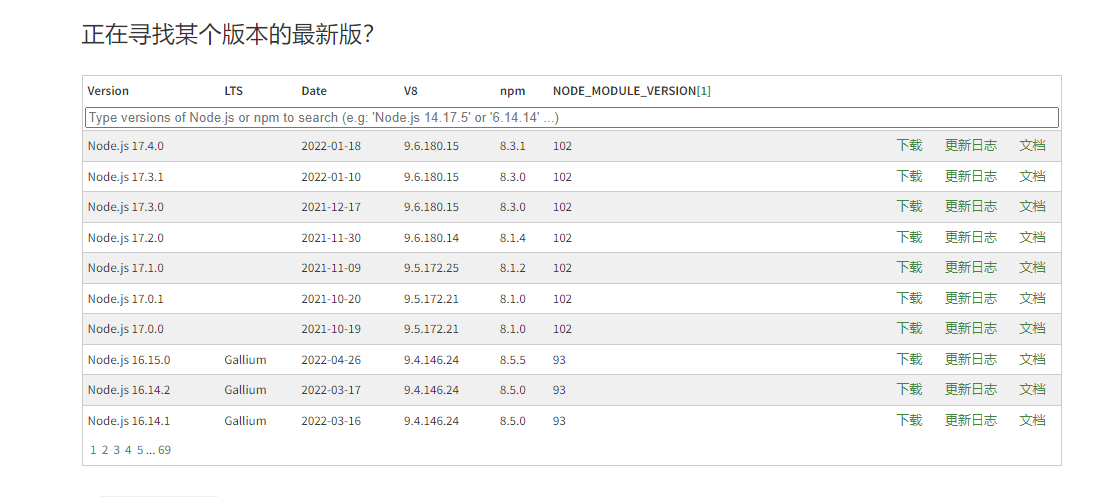Jump to last page 69
The image size is (1109, 497).
(x=164, y=450)
